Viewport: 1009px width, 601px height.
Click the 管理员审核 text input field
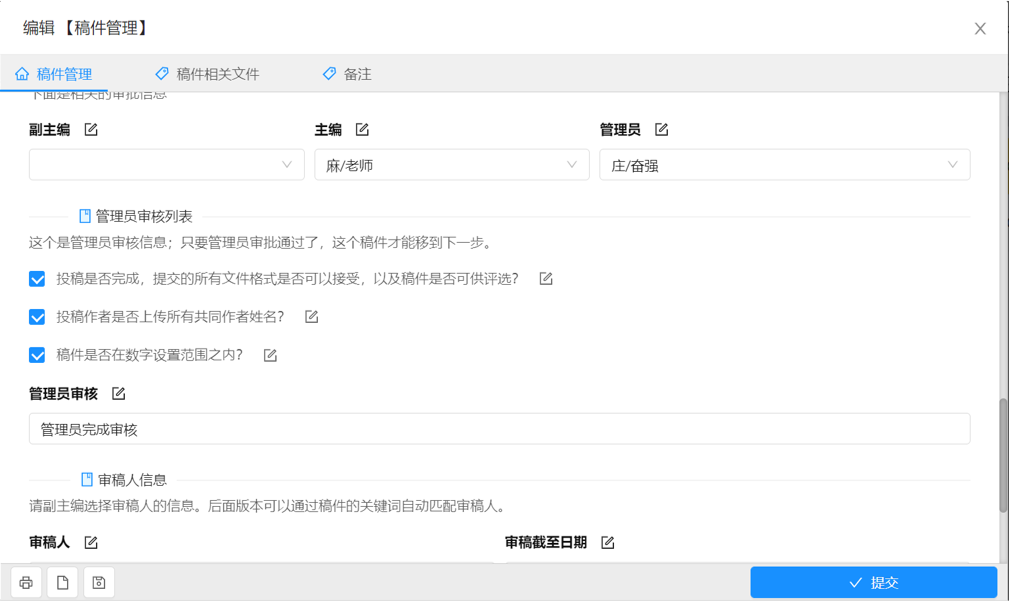coord(499,429)
